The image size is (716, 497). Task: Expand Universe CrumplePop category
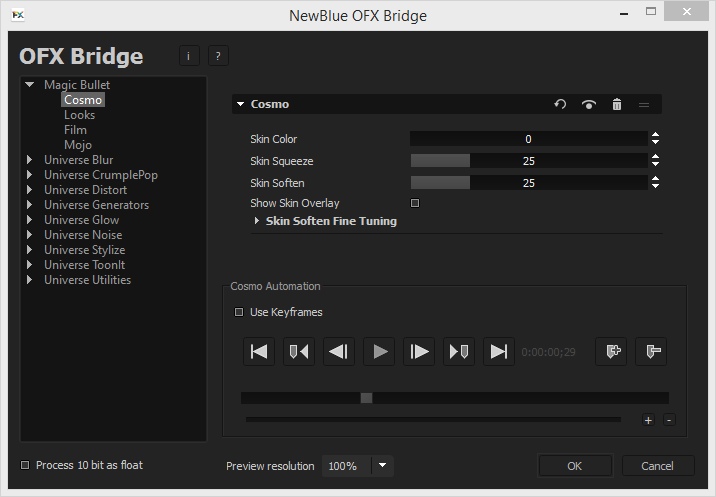(30, 175)
